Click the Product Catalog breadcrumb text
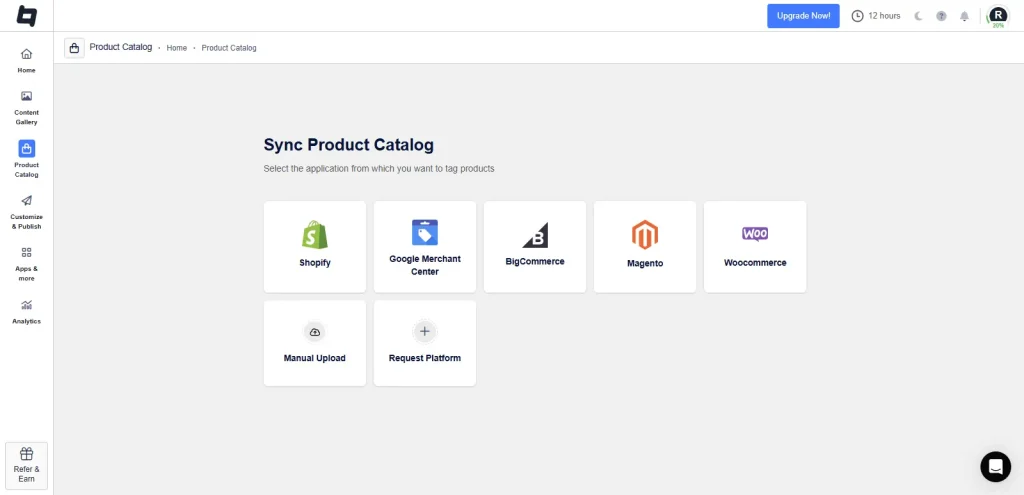Screen dimensions: 1024x495 pyautogui.click(x=229, y=48)
